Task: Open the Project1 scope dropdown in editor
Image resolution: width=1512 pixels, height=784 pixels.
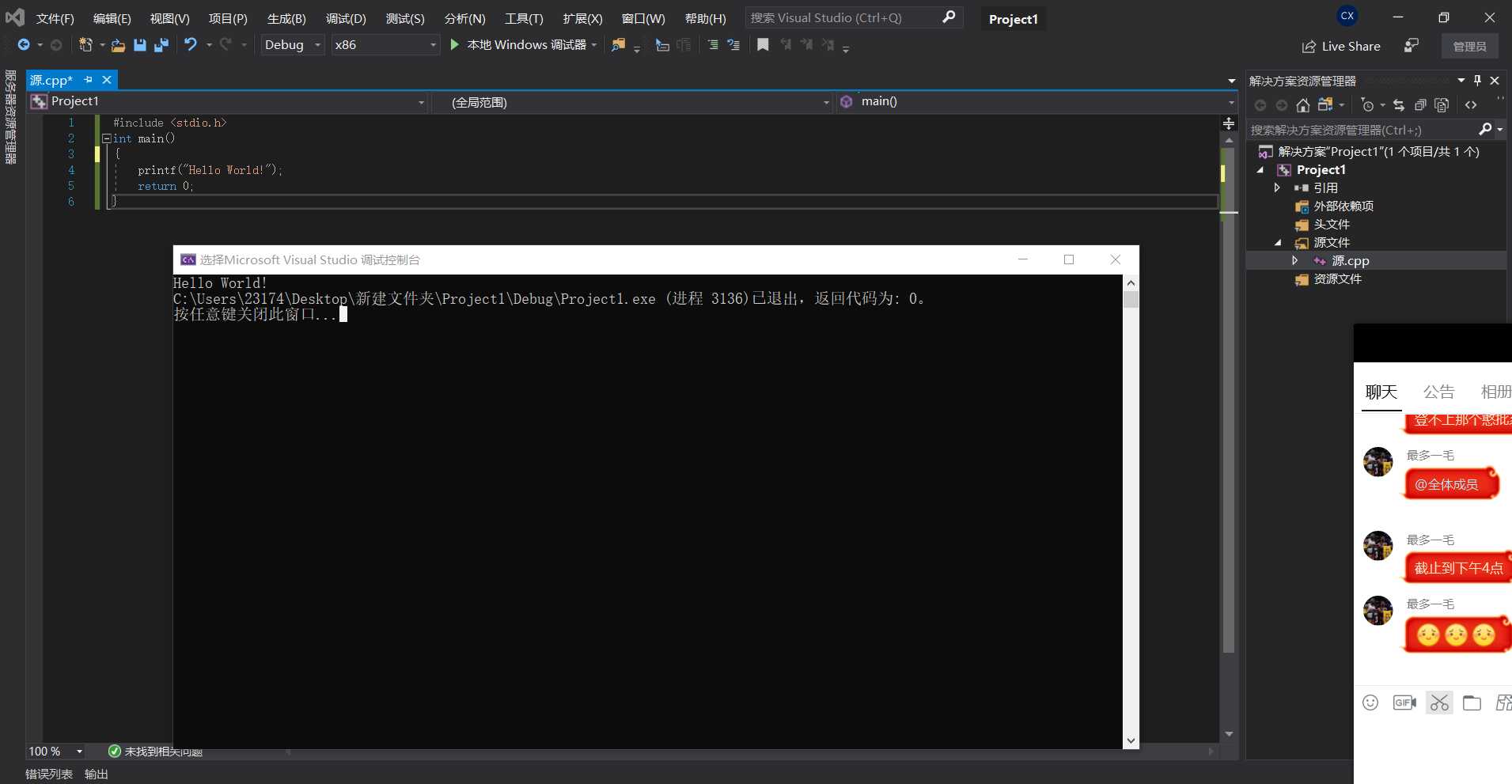Action: pos(229,102)
